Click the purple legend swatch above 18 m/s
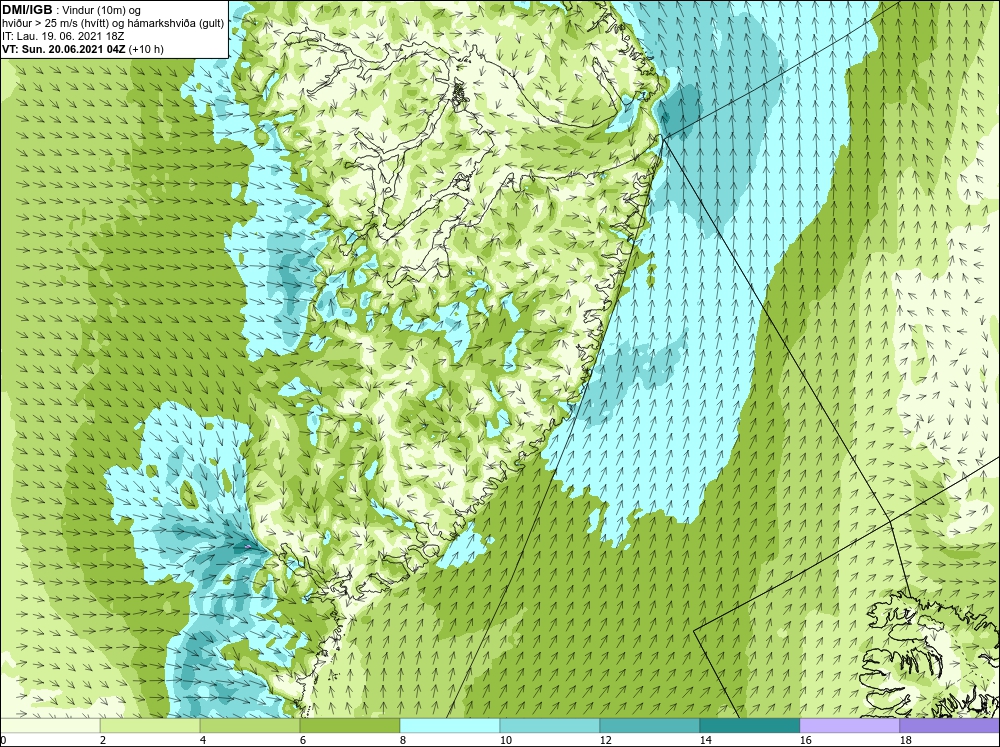Viewport: 1000px width, 747px height. [x=950, y=726]
